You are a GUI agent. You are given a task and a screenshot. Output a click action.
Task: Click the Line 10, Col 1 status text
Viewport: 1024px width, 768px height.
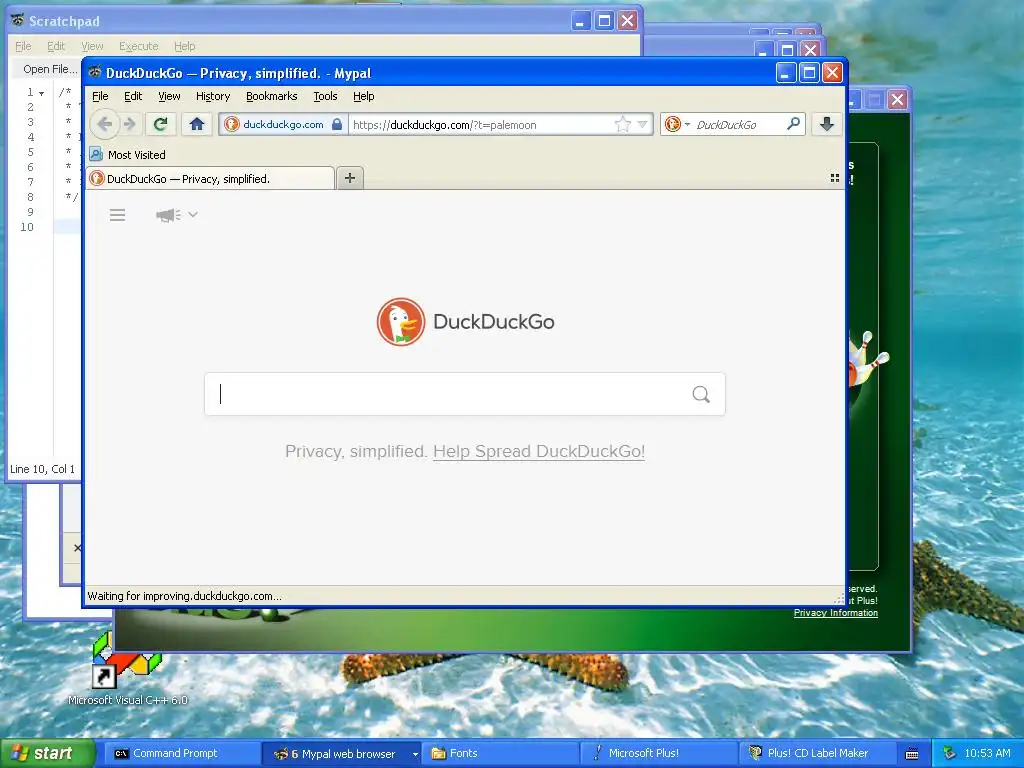coord(42,469)
